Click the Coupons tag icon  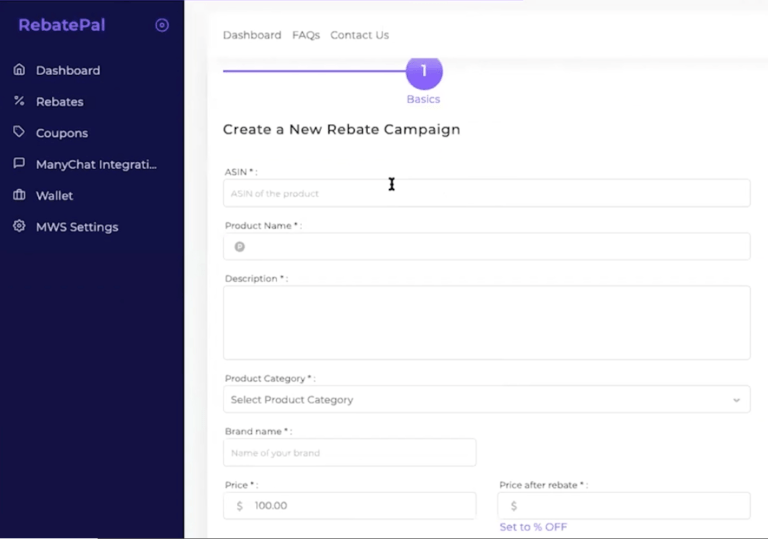coord(19,132)
